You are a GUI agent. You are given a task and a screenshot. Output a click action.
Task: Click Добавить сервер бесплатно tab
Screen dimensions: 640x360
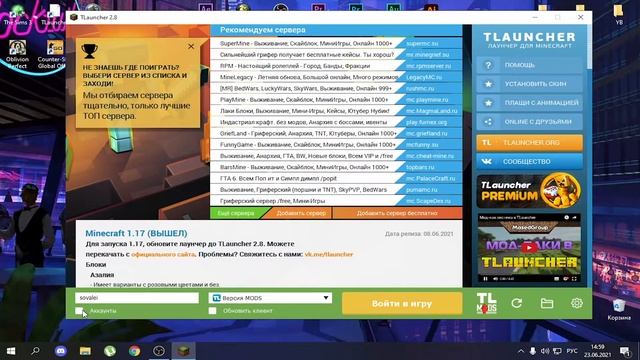pyautogui.click(x=397, y=213)
